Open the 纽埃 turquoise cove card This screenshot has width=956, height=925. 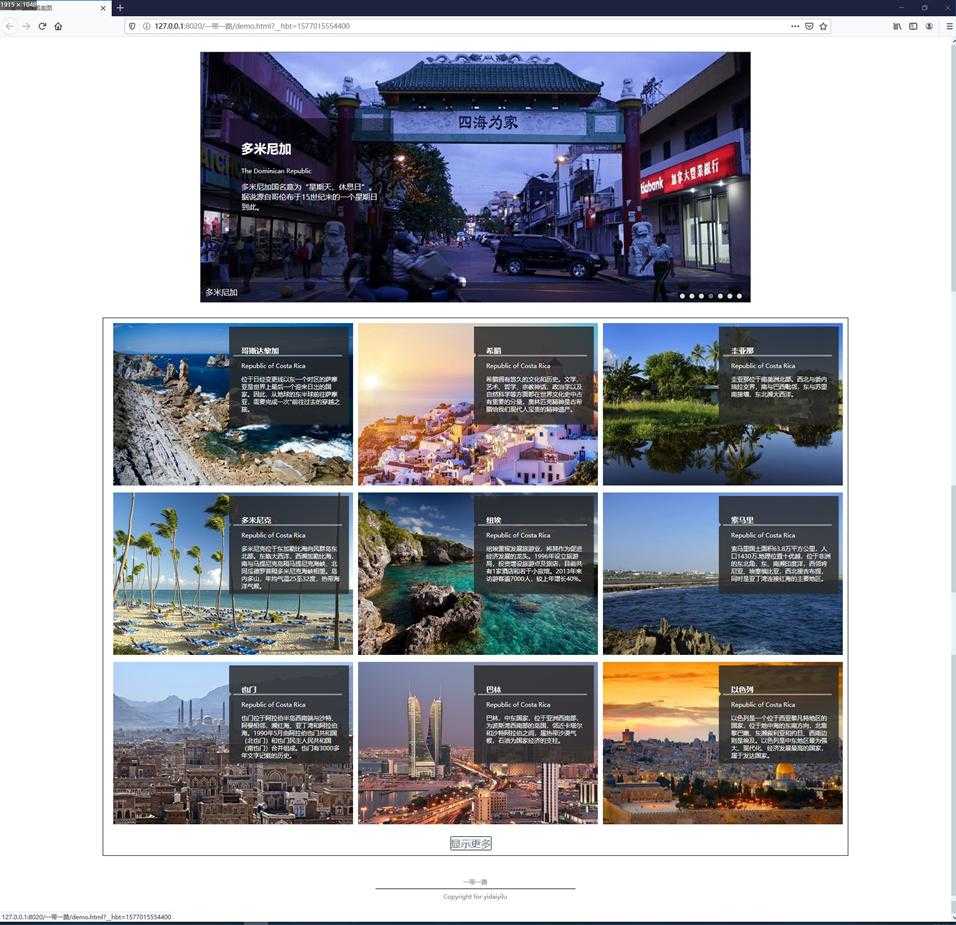tap(478, 574)
